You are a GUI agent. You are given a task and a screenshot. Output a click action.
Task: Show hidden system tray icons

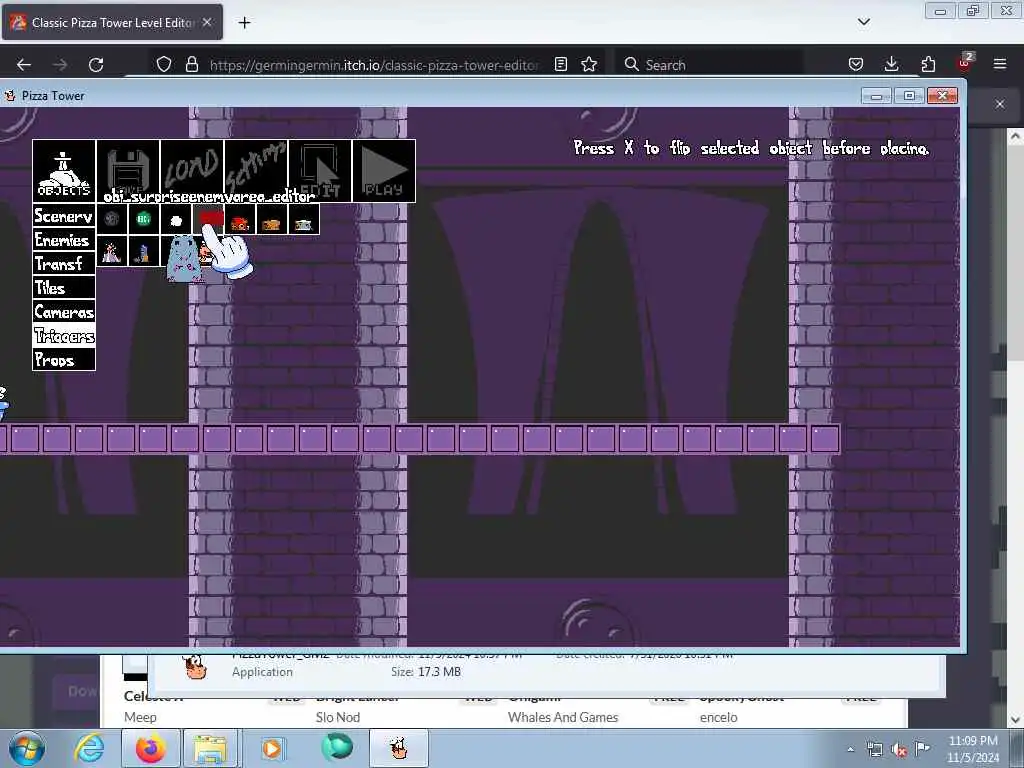[850, 749]
